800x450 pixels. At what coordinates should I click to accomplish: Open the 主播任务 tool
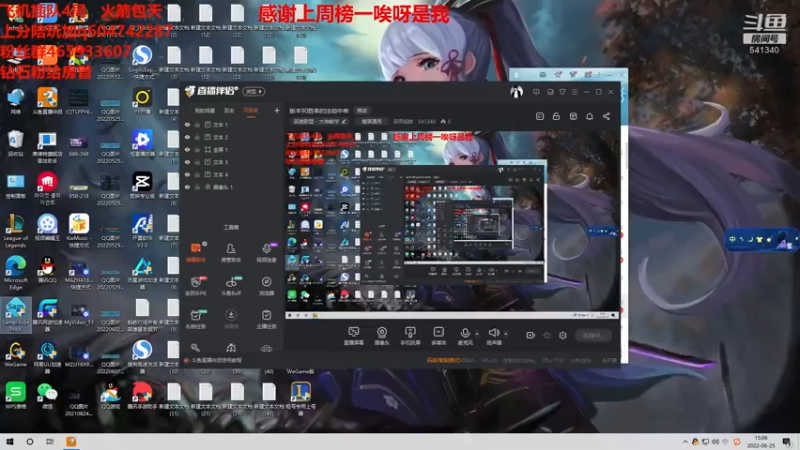point(266,319)
